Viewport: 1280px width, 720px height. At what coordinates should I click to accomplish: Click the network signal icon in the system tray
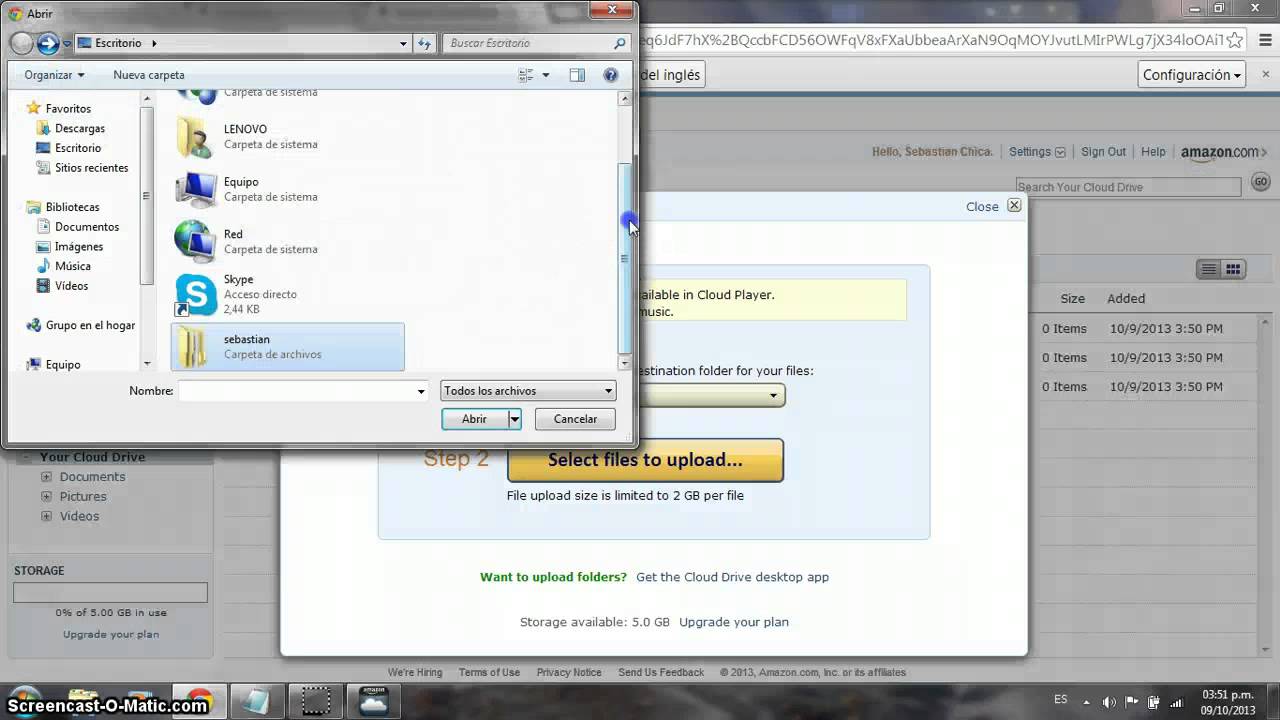pos(1175,702)
